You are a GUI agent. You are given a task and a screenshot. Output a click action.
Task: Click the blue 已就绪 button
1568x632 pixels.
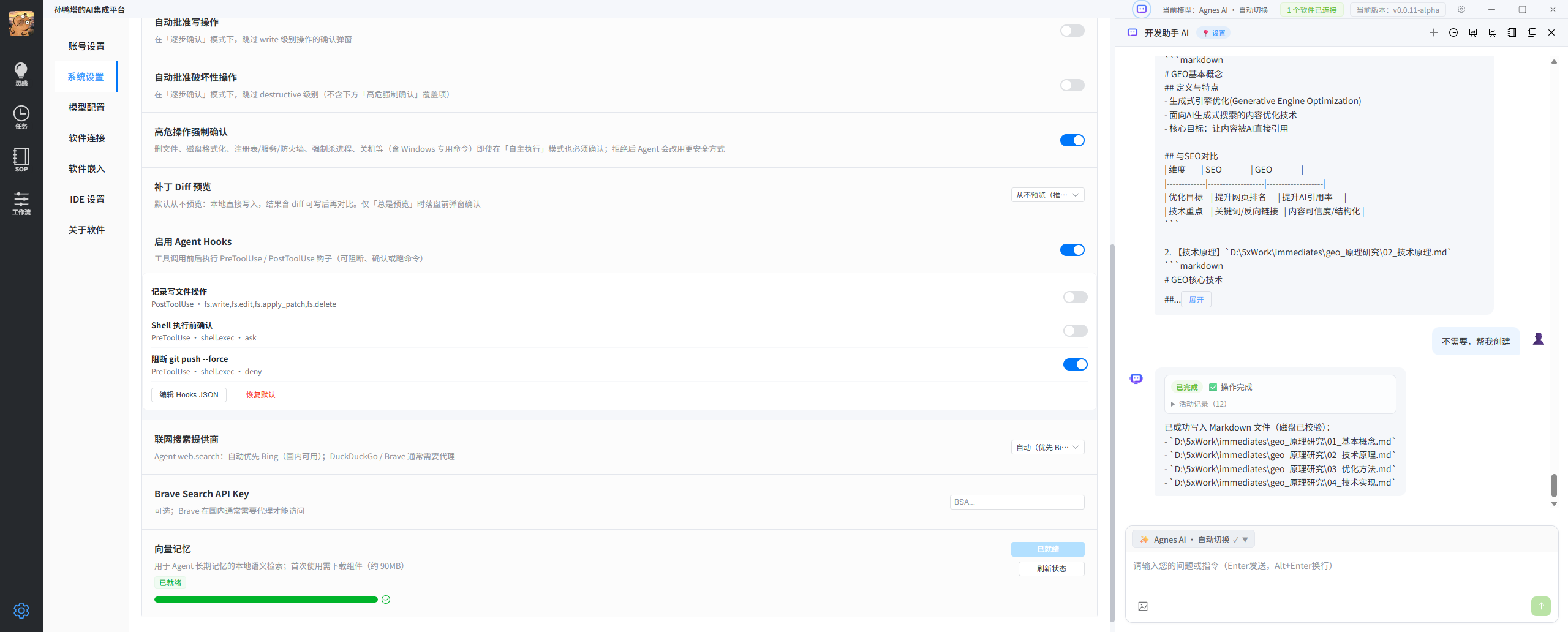[x=1047, y=549]
